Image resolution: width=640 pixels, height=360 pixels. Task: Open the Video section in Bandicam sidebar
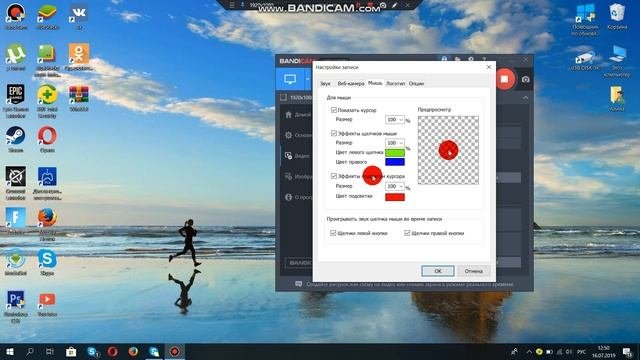pyautogui.click(x=297, y=156)
